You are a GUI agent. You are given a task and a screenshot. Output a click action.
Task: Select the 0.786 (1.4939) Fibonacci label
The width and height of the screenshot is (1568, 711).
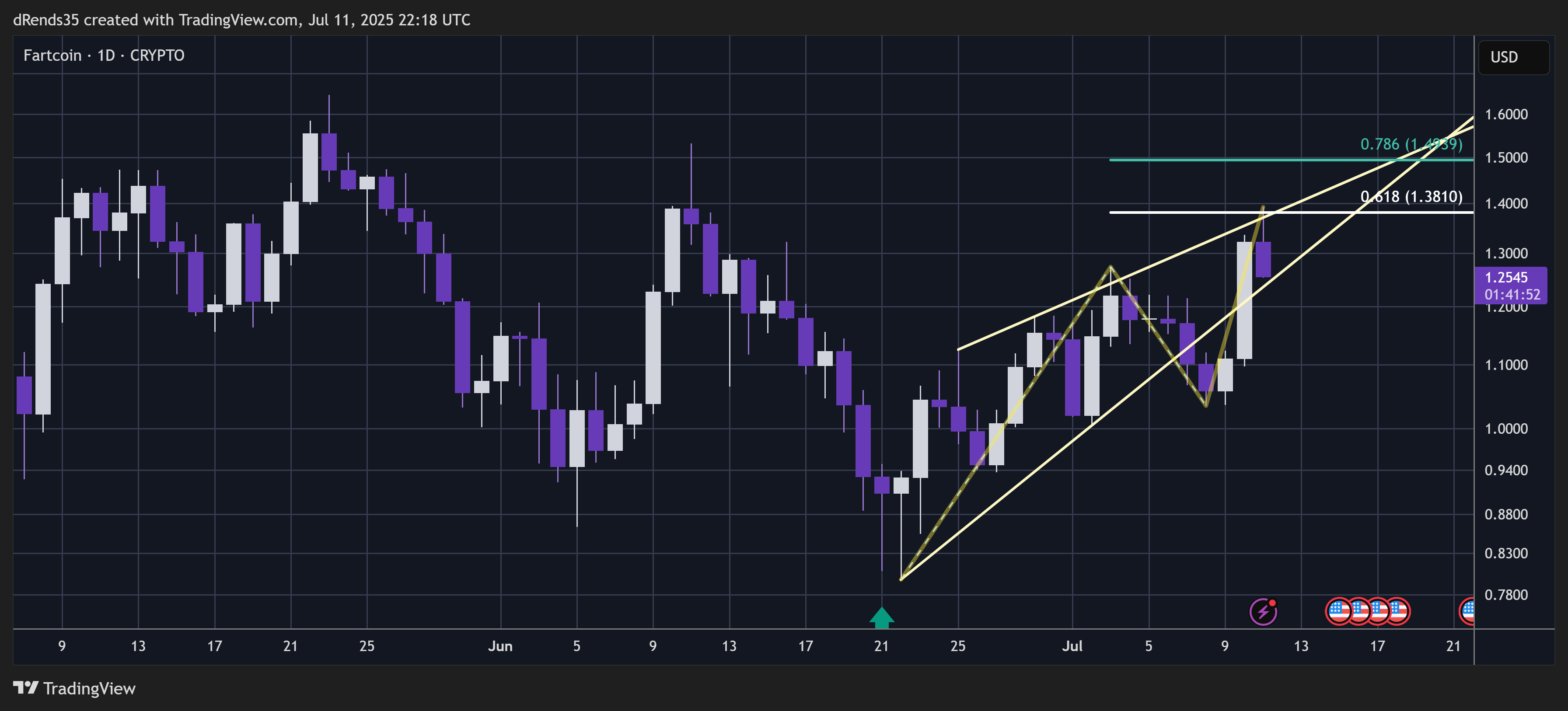point(1411,144)
